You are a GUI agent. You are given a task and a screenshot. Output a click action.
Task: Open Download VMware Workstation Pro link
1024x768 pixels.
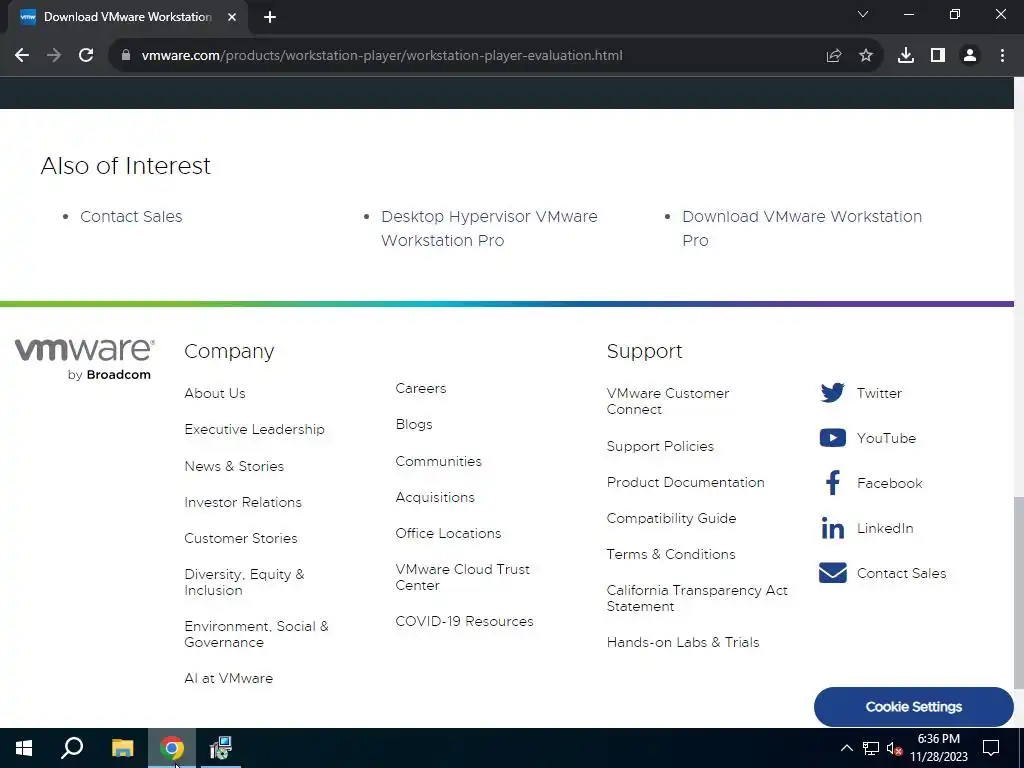tap(802, 229)
